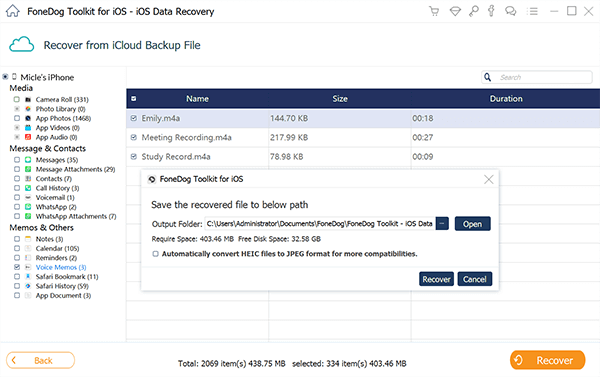Uncheck the Voice Memos (3) checkbox
This screenshot has height=377, width=600.
(x=17, y=267)
